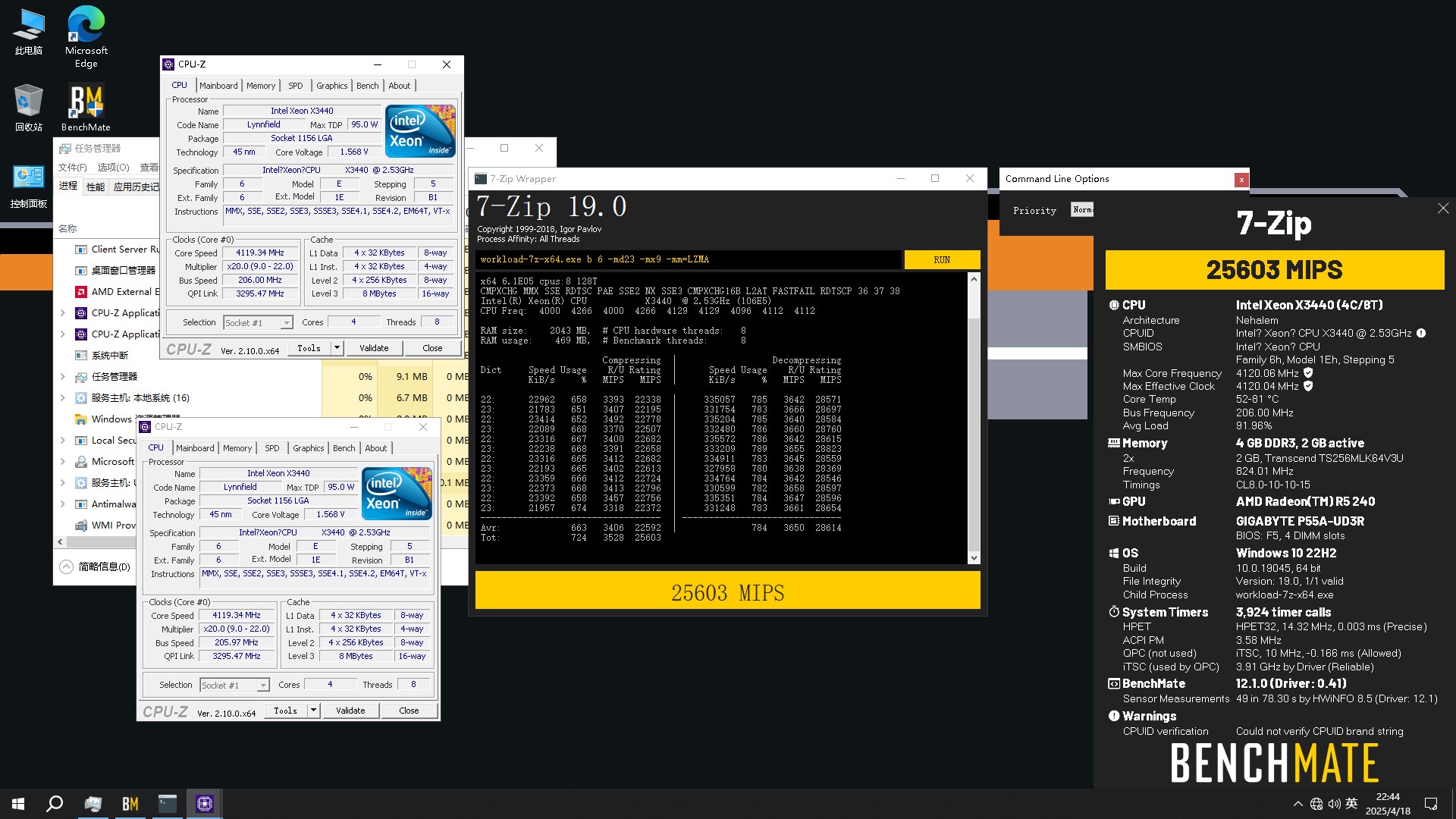This screenshot has width=1456, height=819.
Task: Click the Antimalware process icon in Task Manager
Action: click(81, 504)
